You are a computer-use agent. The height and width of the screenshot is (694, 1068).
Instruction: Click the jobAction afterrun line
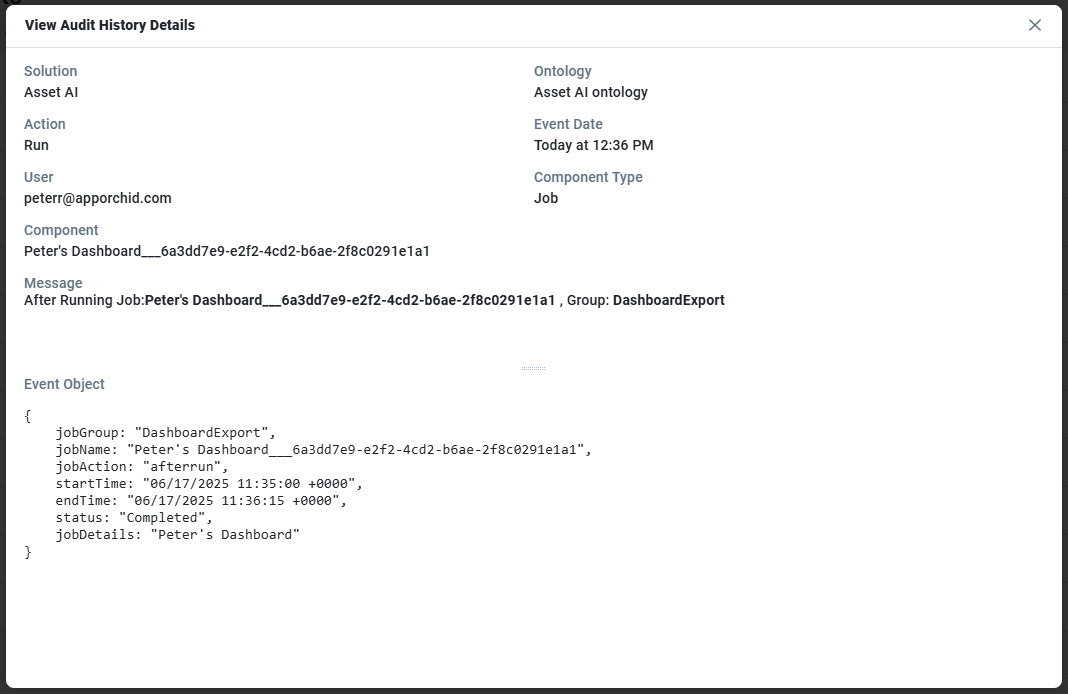click(142, 467)
